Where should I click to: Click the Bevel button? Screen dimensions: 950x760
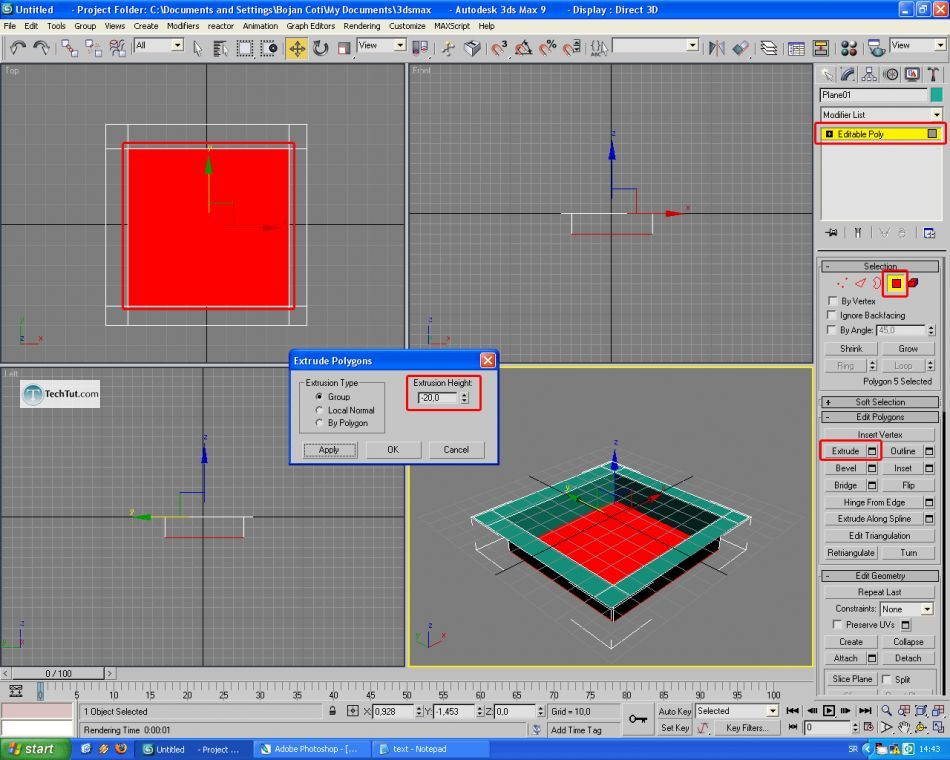[x=845, y=468]
